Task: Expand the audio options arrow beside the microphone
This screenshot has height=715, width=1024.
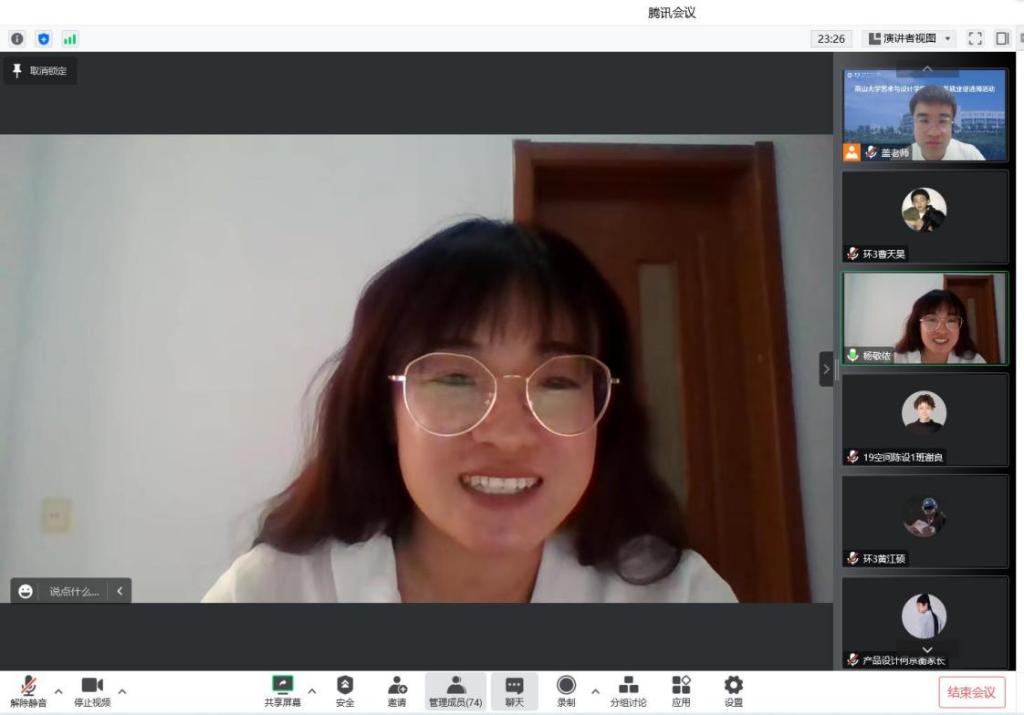Action: (58, 691)
